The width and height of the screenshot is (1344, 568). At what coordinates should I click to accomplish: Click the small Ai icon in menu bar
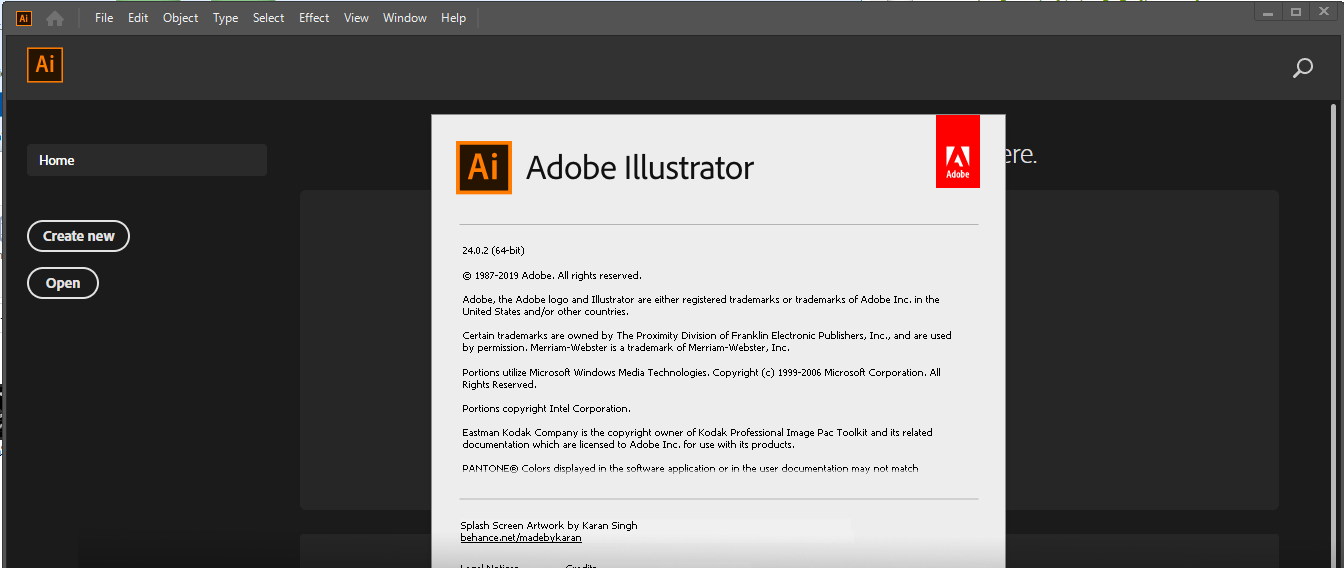tap(24, 18)
